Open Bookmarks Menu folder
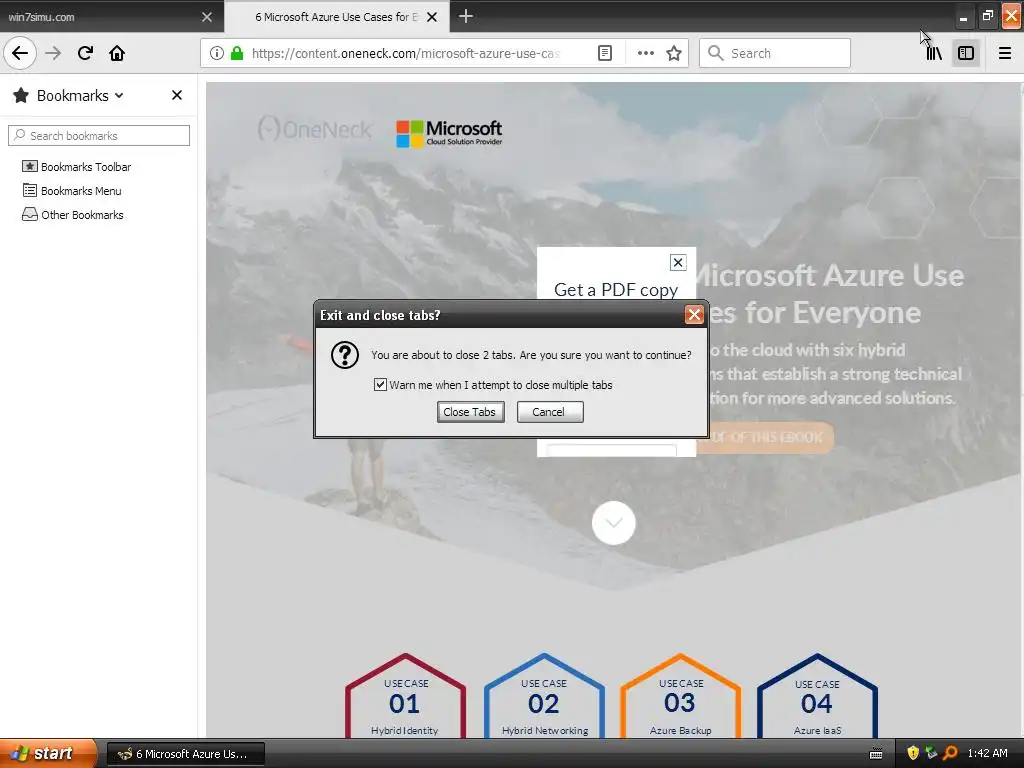Image resolution: width=1024 pixels, height=768 pixels. [x=72, y=191]
